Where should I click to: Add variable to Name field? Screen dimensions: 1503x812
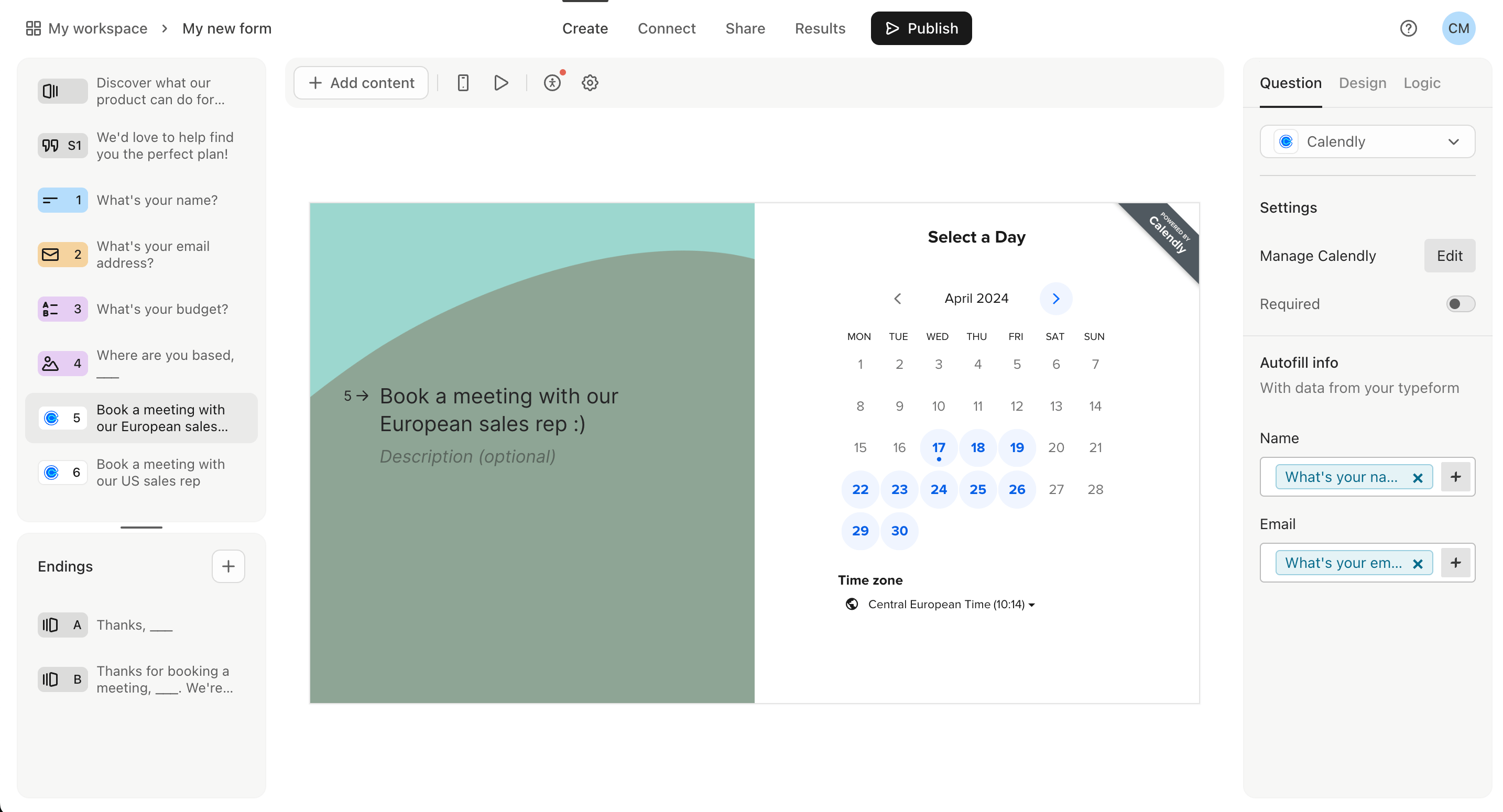[1455, 477]
